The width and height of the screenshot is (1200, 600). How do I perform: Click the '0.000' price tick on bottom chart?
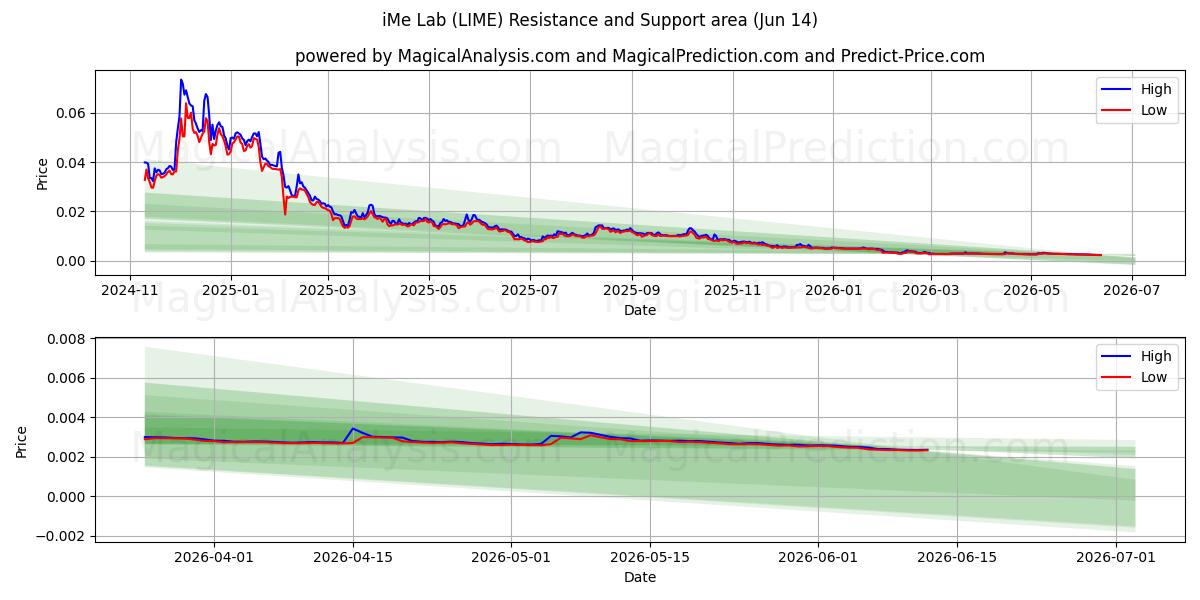point(68,497)
